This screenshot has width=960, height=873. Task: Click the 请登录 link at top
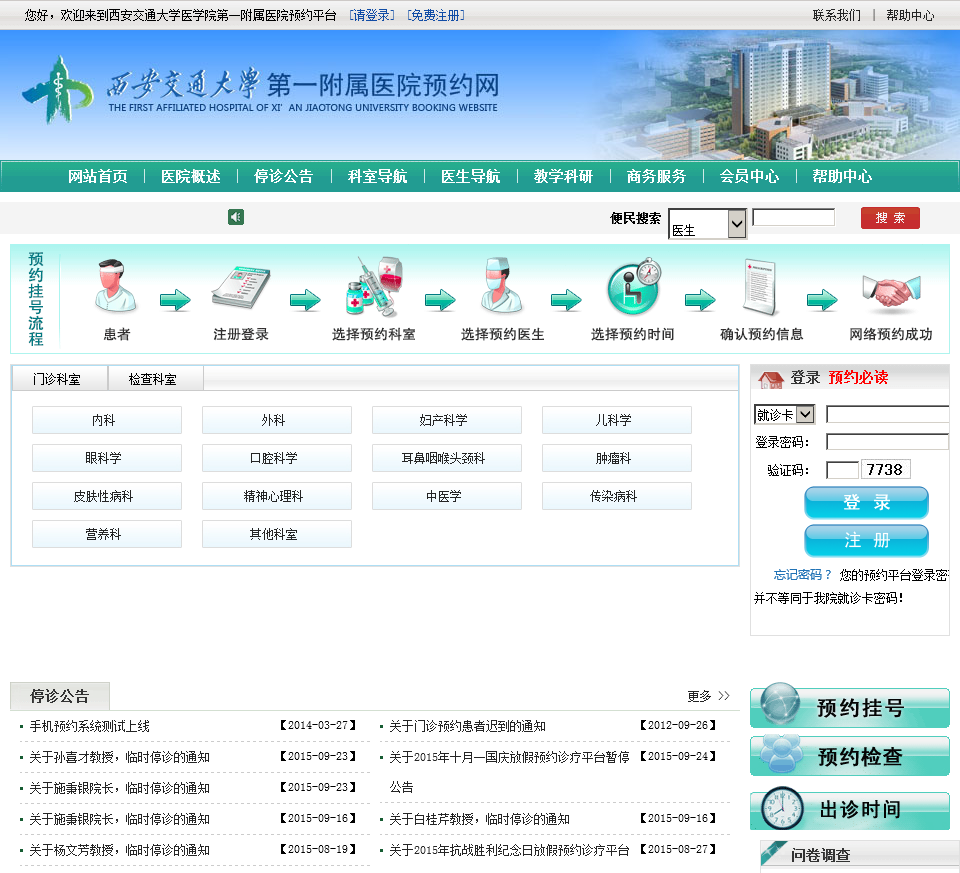[372, 15]
